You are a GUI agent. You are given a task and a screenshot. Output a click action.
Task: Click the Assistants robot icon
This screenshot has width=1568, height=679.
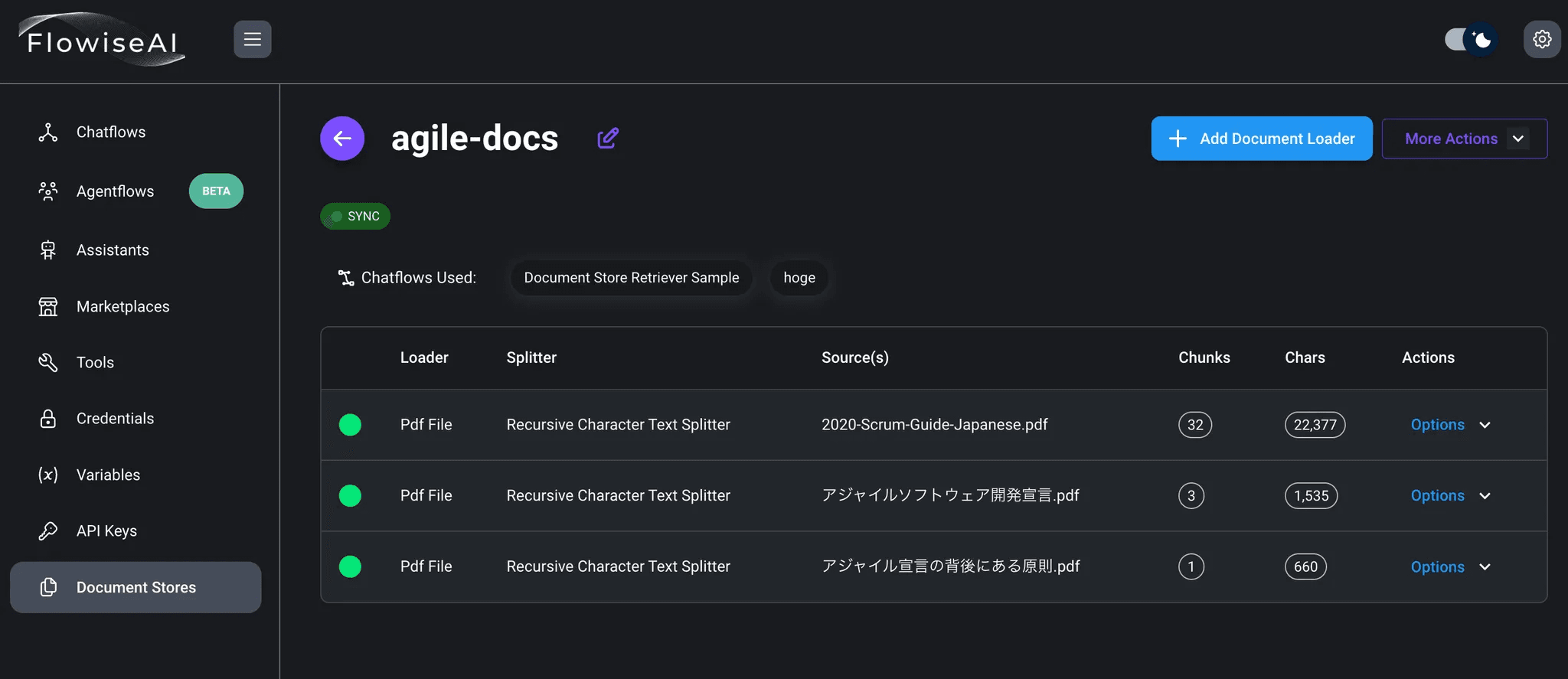[48, 250]
